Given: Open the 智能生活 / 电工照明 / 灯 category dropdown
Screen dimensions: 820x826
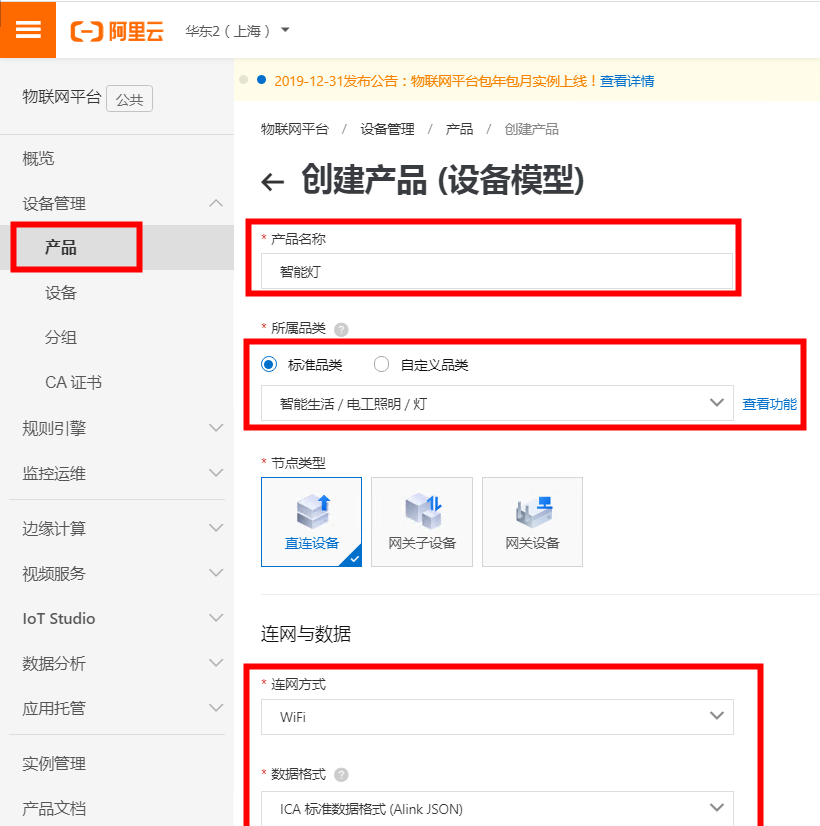Looking at the screenshot, I should point(497,404).
